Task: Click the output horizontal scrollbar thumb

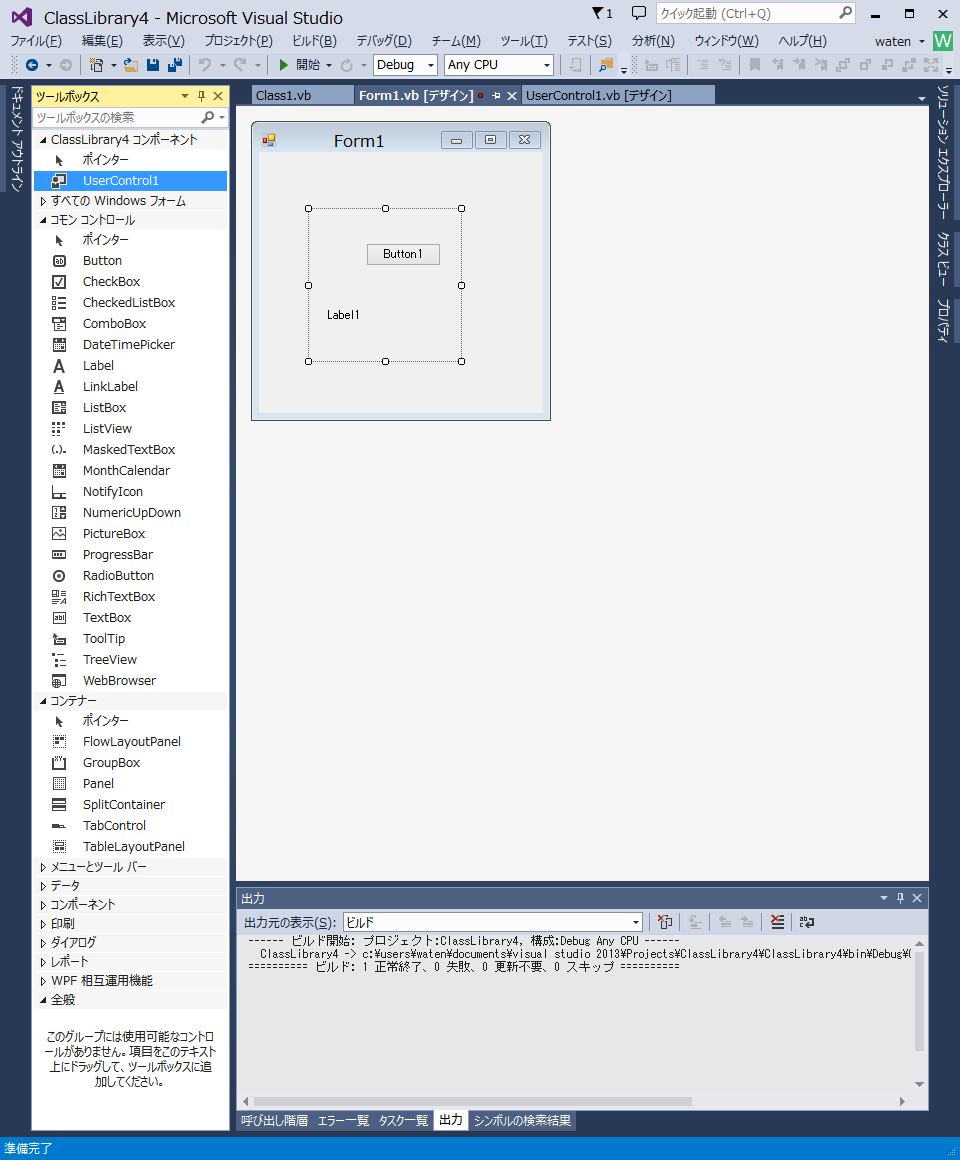Action: (473, 1102)
